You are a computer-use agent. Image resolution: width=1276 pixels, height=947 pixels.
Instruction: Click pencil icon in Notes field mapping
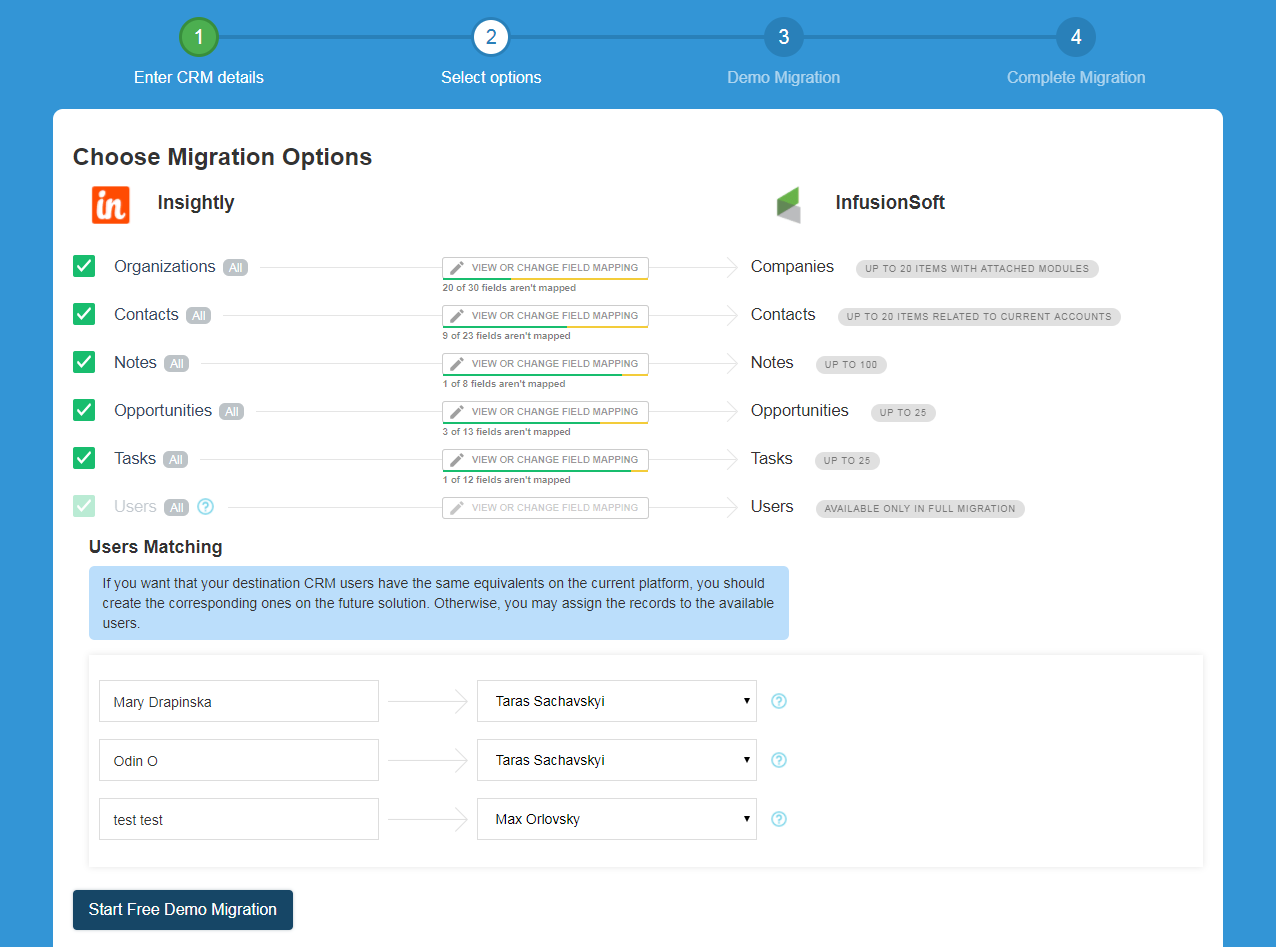[457, 364]
